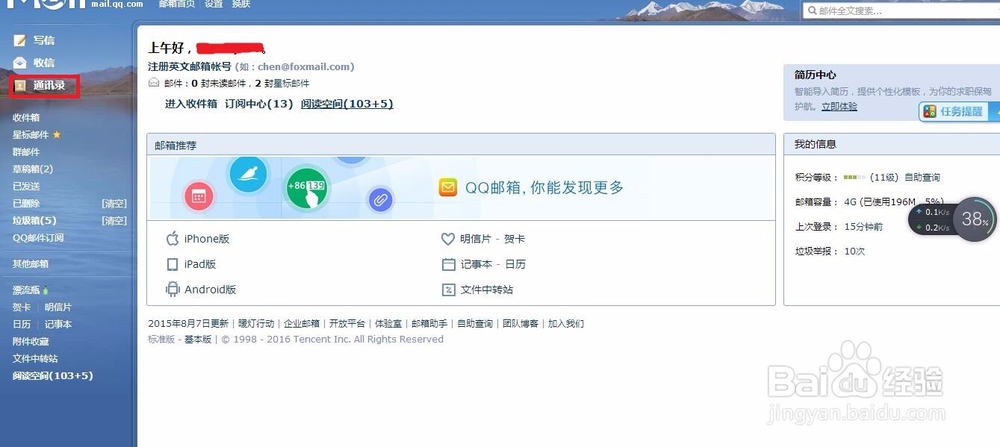Viewport: 1000px width, 447px height.
Task: Open 阅读空间(103+5) in the sidebar
Action: [53, 376]
